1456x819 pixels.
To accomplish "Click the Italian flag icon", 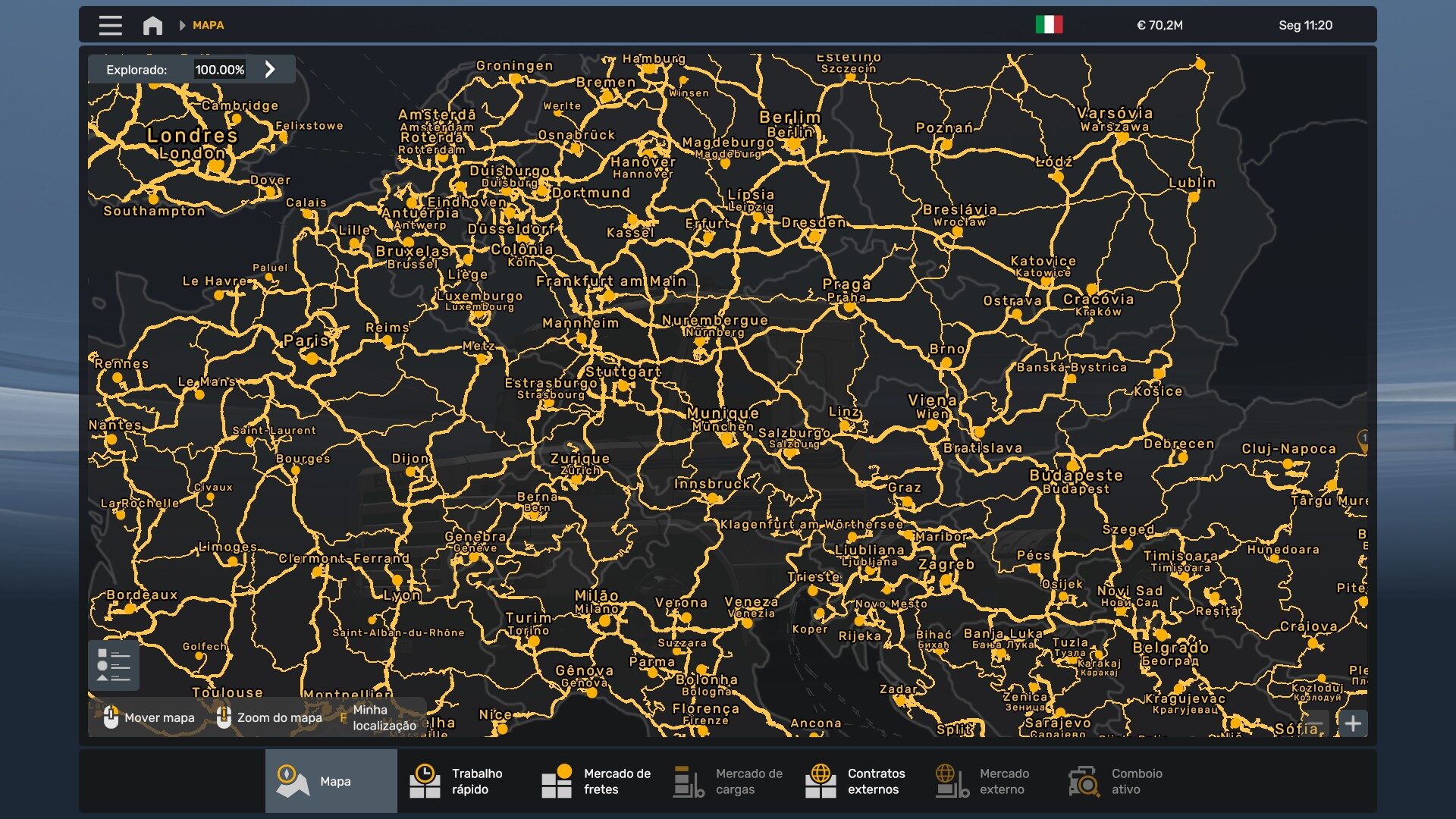I will tap(1049, 25).
